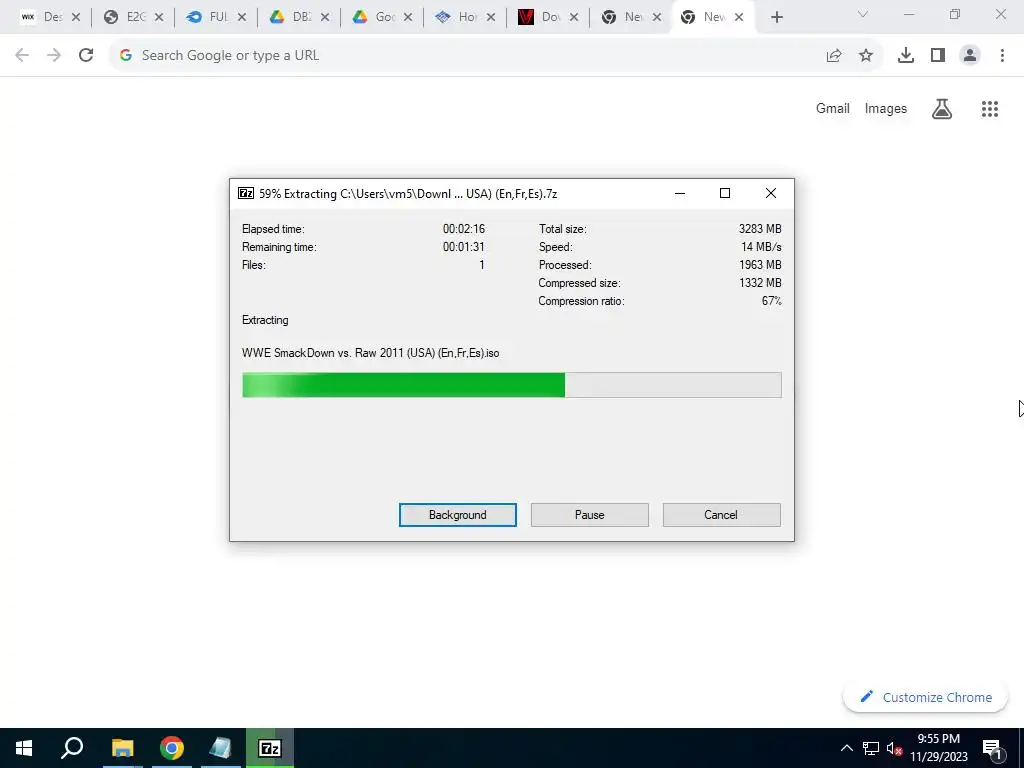The width and height of the screenshot is (1024, 768).
Task: Open Gmail link
Action: (833, 108)
